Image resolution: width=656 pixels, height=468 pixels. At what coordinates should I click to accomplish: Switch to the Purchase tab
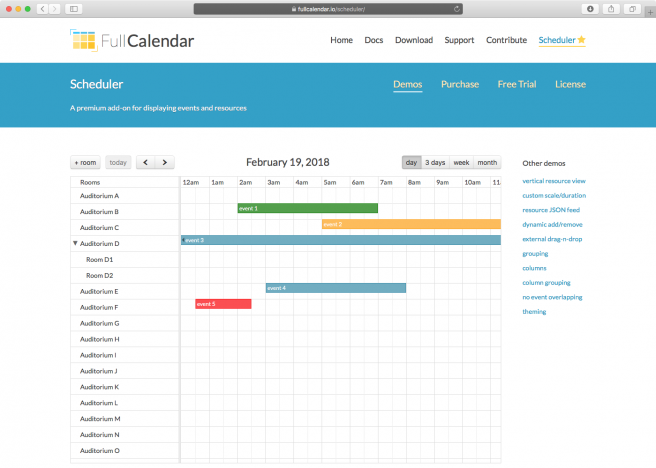click(x=460, y=84)
